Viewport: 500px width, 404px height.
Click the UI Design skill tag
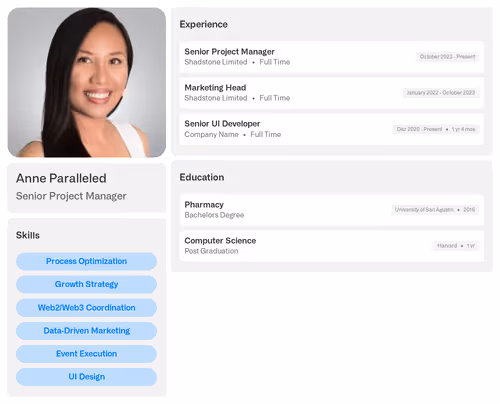tap(86, 377)
